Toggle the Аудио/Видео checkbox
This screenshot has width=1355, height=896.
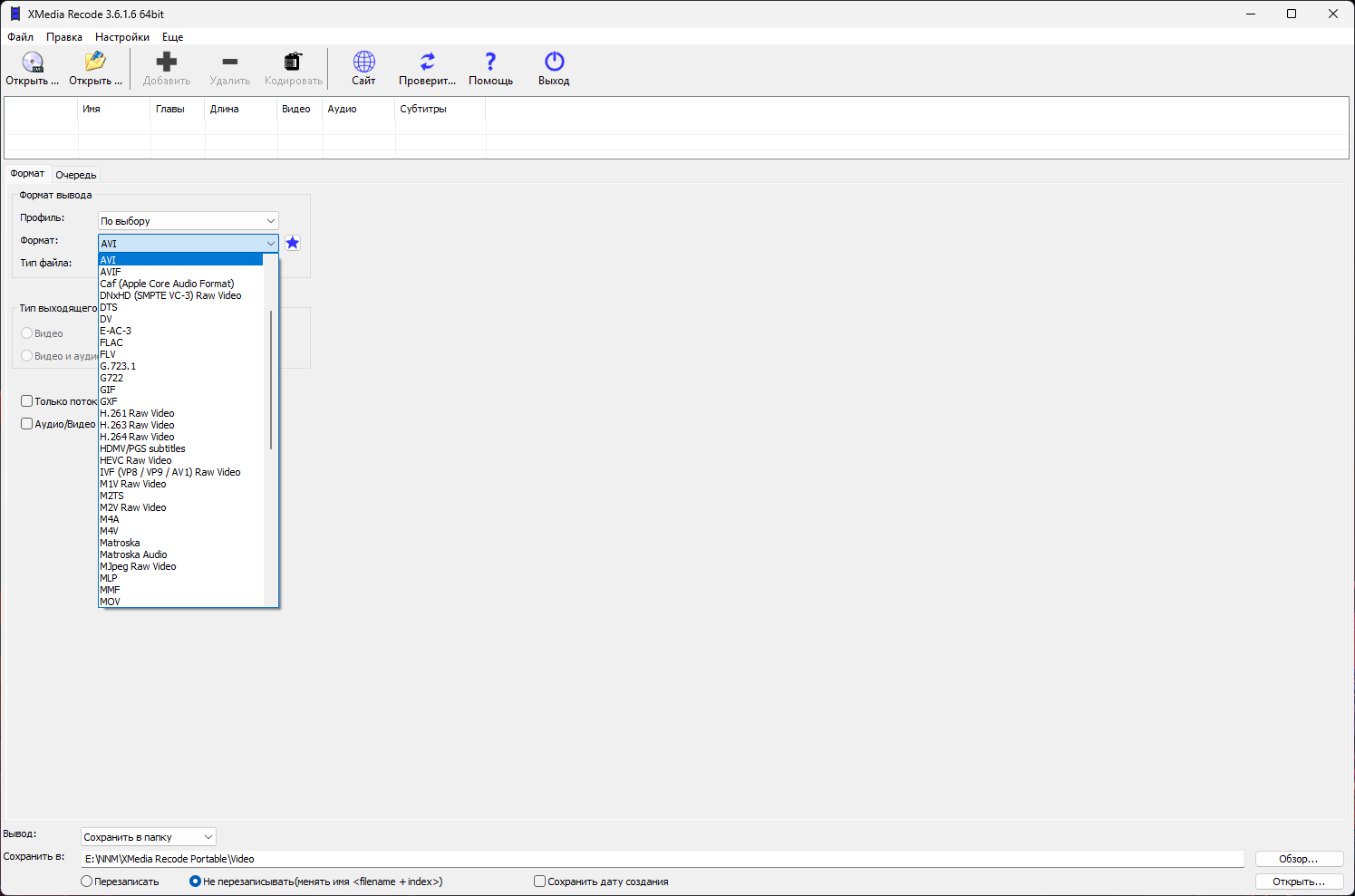pyautogui.click(x=27, y=424)
